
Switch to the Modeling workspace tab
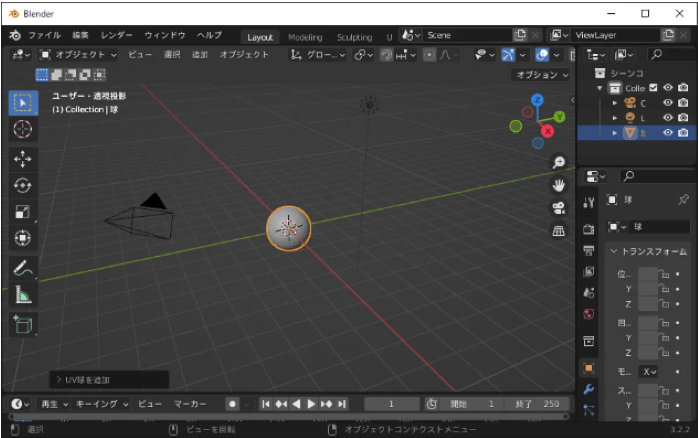coord(305,36)
